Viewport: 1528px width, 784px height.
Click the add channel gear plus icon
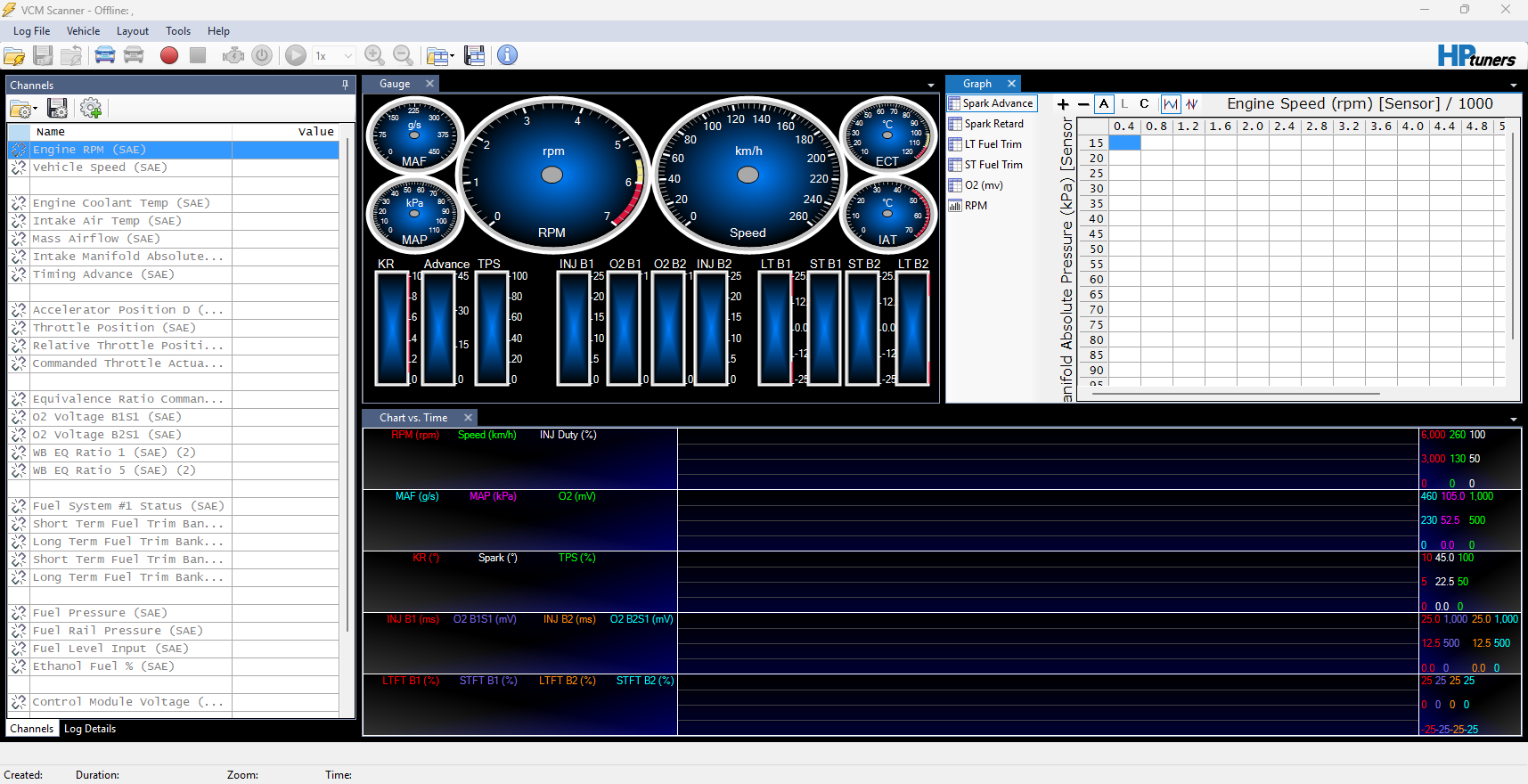pyautogui.click(x=91, y=109)
